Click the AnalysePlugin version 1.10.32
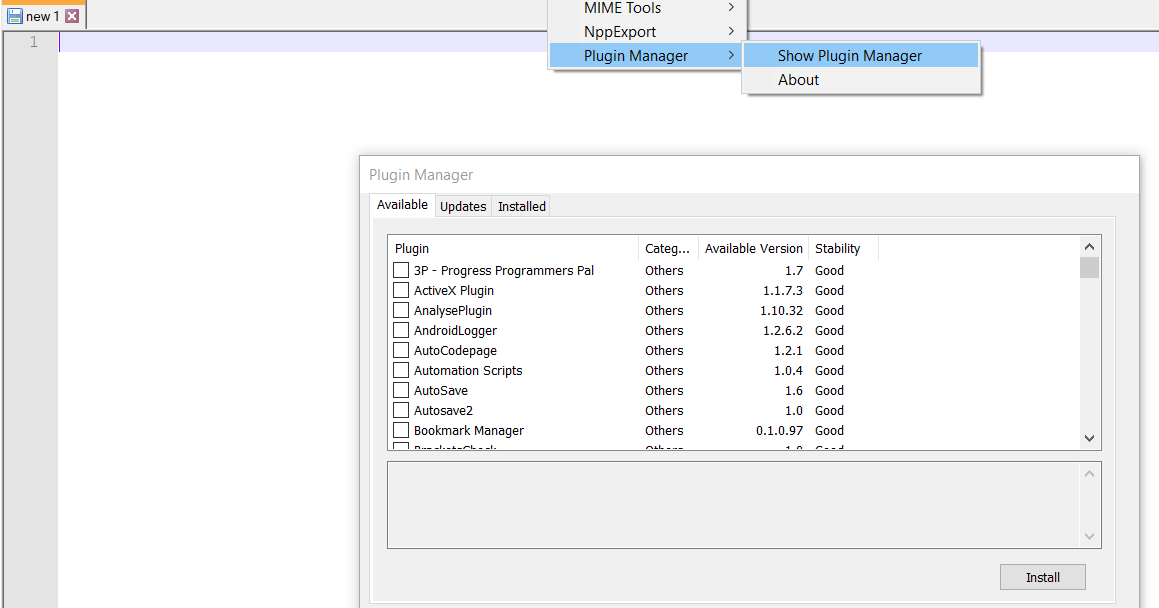This screenshot has width=1159, height=608. 781,310
